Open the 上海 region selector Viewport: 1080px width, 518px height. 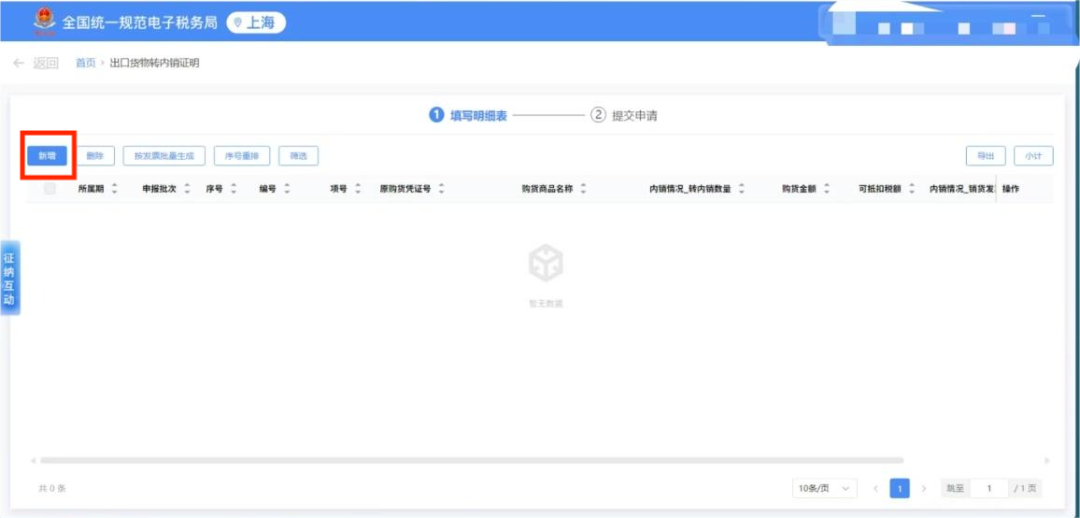coord(255,22)
